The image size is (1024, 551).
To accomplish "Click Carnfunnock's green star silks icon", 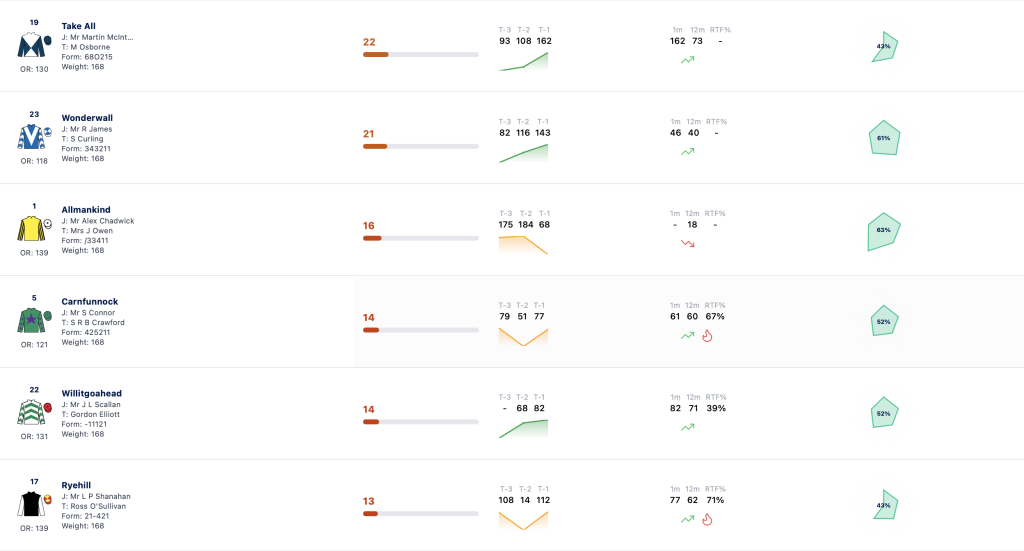I will tap(31, 321).
